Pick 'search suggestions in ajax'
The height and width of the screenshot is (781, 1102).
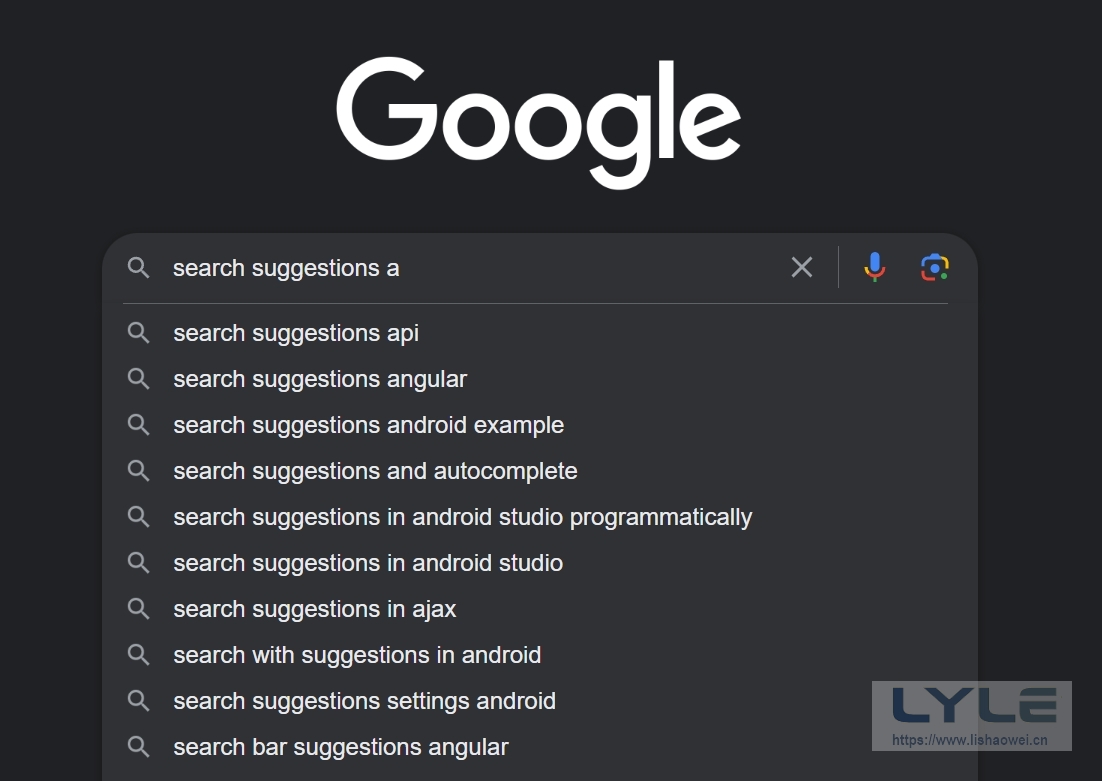[540, 609]
